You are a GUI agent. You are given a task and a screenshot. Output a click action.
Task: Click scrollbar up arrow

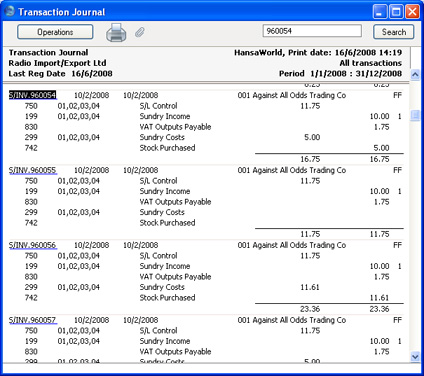[x=415, y=74]
